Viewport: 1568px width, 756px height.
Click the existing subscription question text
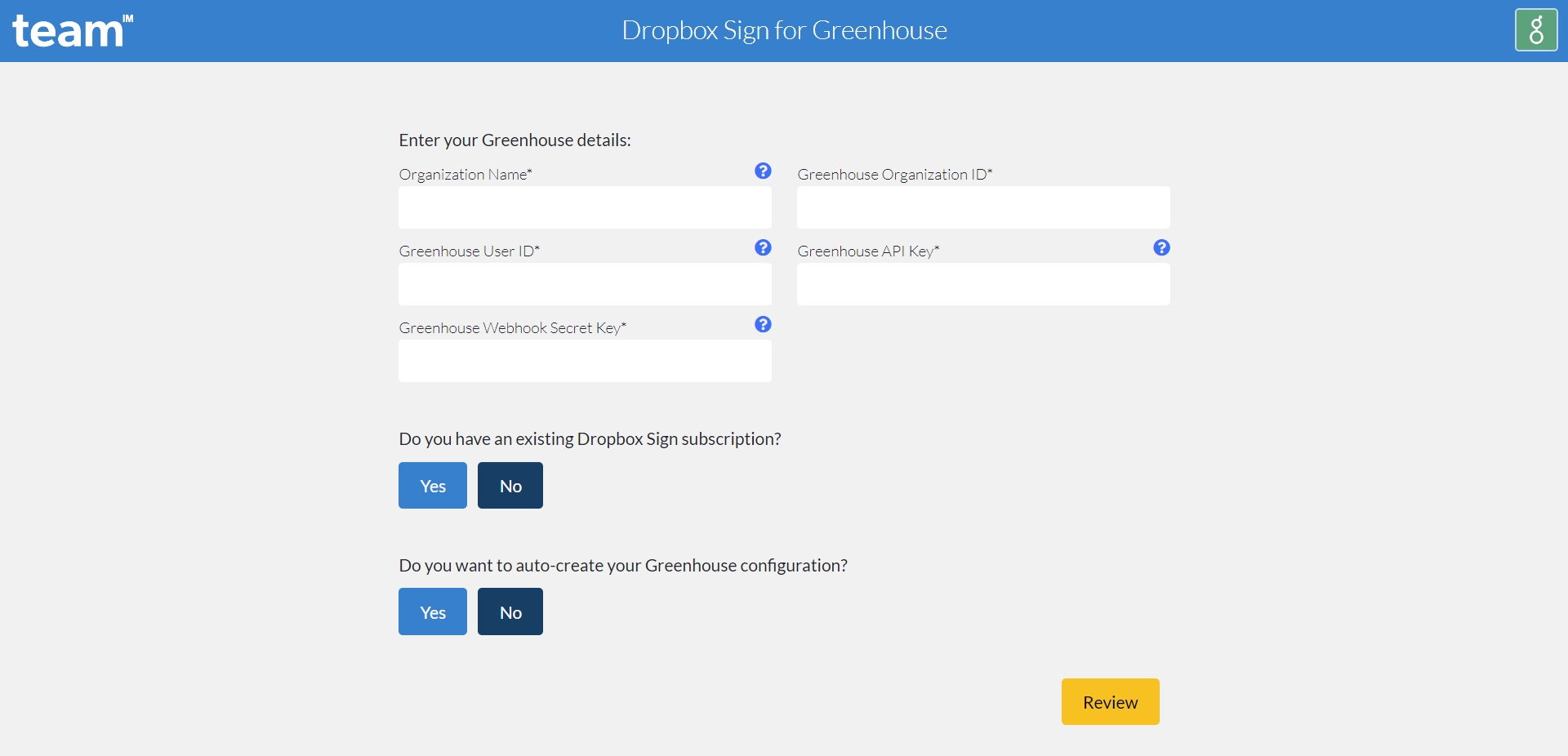(590, 438)
